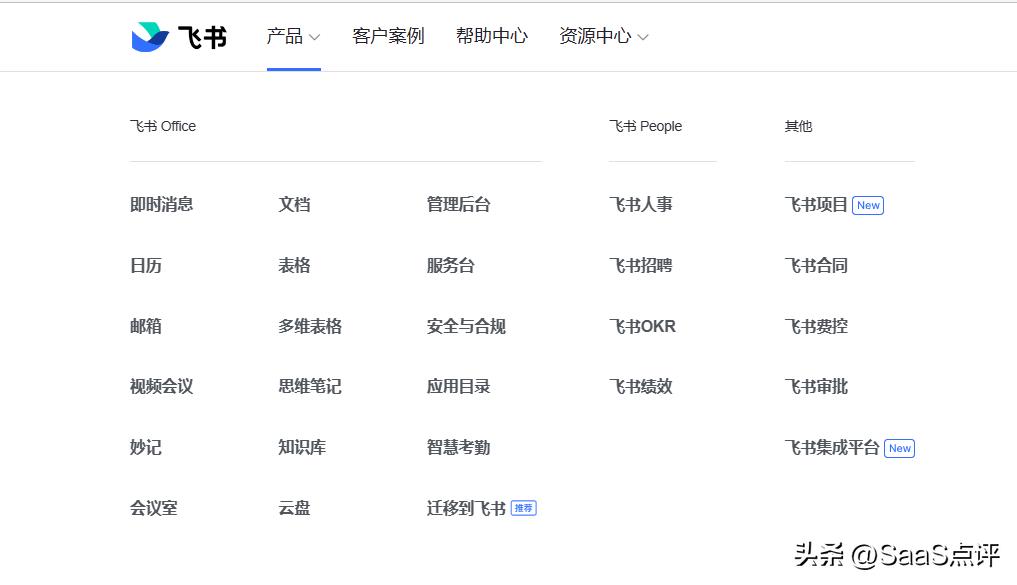Open the 智慧考勤 product link
Viewport: 1017px width, 585px height.
point(457,447)
